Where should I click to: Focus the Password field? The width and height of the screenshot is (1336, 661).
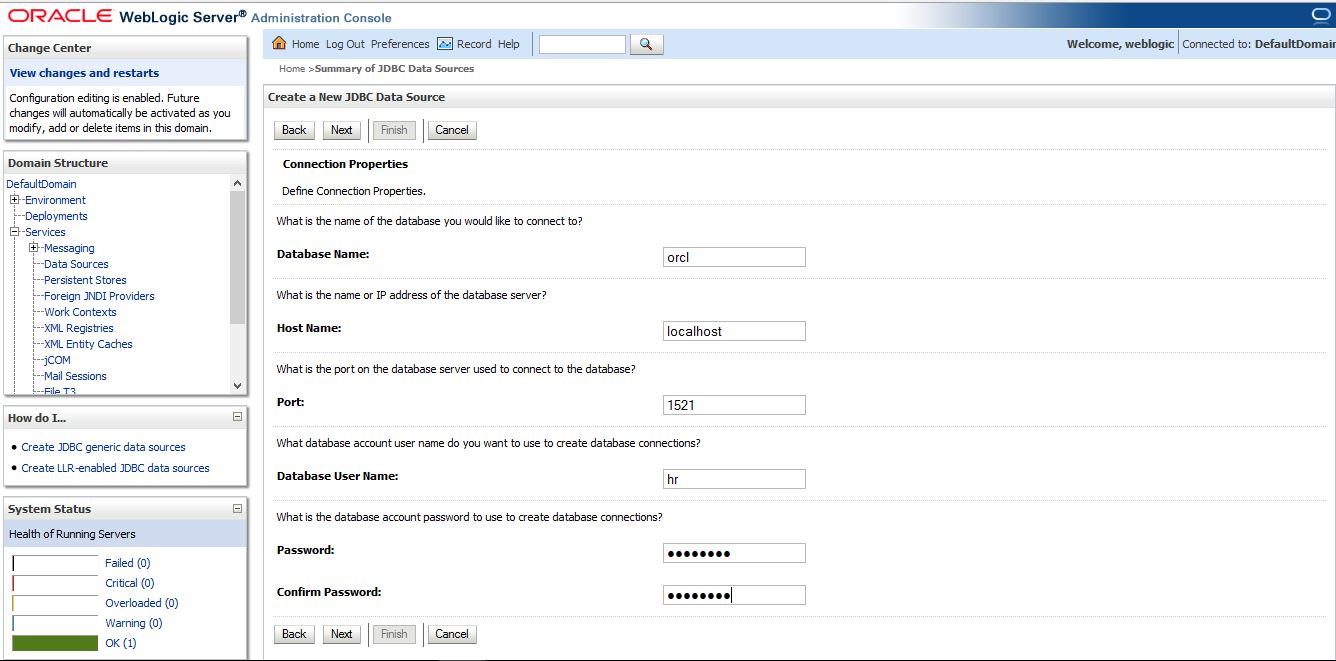[x=734, y=553]
